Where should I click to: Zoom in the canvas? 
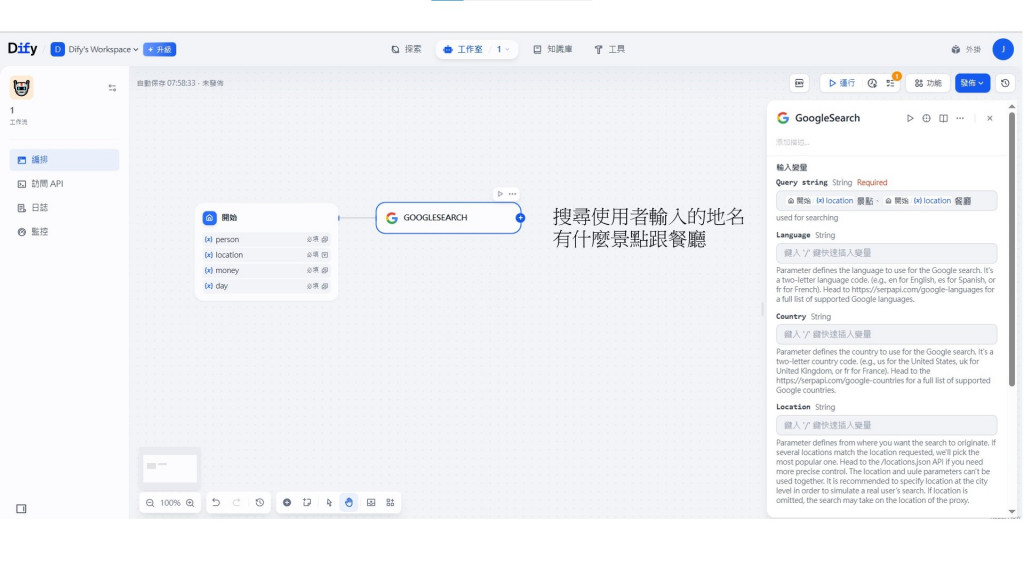[190, 502]
